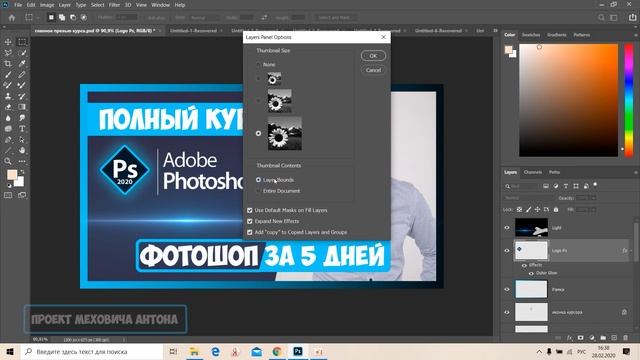Click the foreground color swatch in toolbox
This screenshot has width=640, height=360.
pyautogui.click(x=12, y=175)
